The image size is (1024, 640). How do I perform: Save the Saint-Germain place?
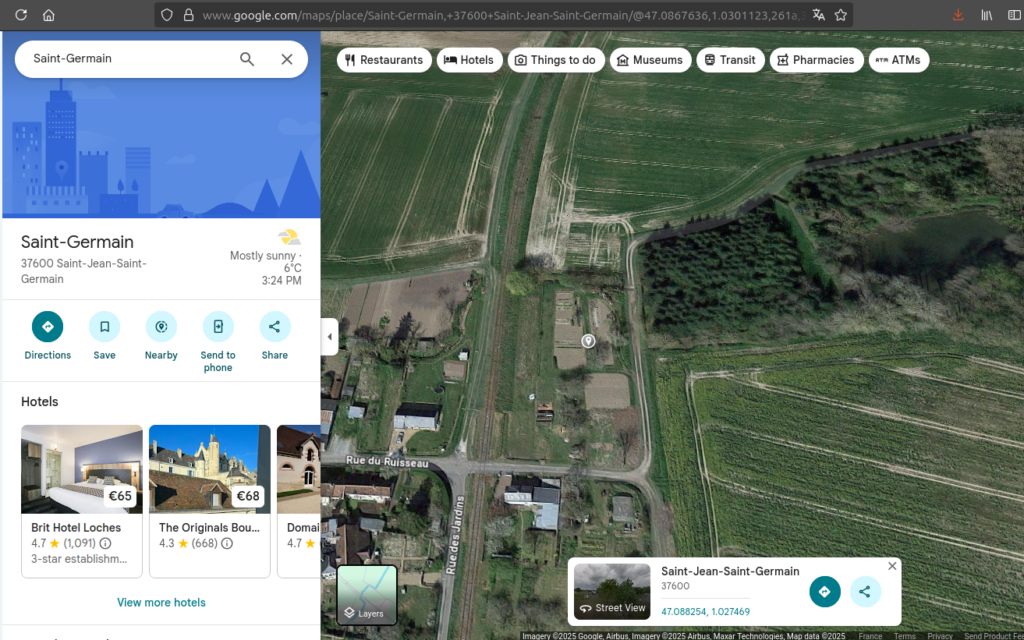click(x=104, y=327)
